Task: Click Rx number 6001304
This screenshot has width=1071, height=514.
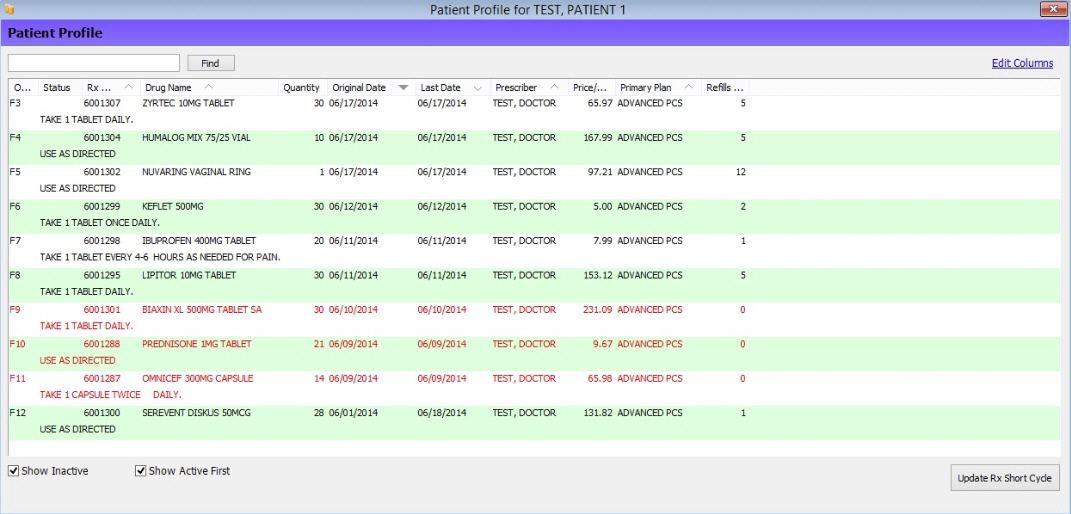Action: pos(102,138)
